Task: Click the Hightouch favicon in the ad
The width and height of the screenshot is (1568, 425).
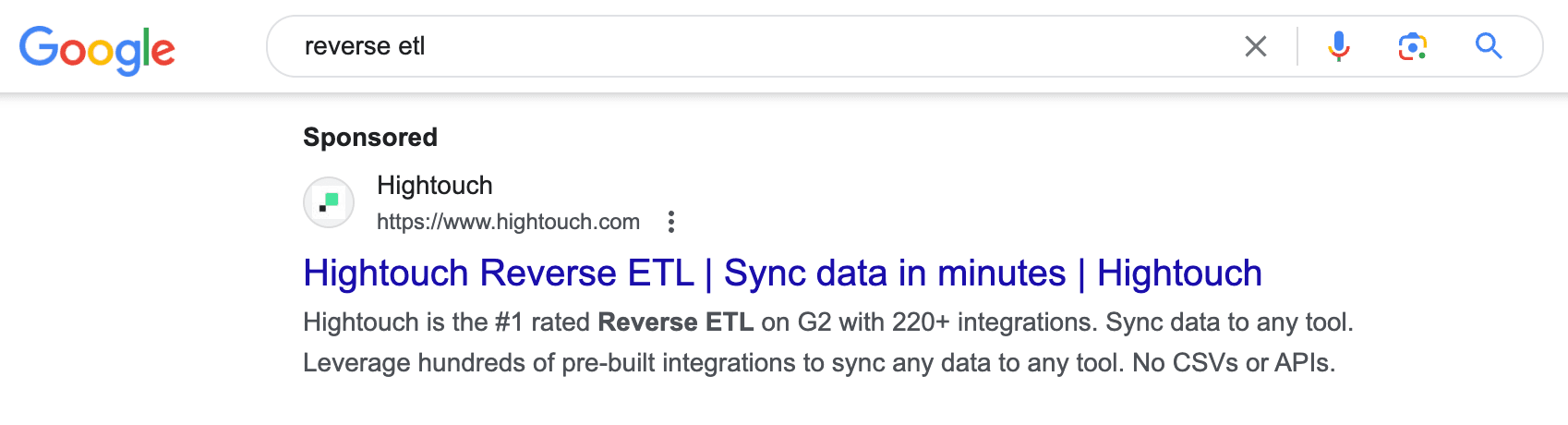Action: click(329, 202)
